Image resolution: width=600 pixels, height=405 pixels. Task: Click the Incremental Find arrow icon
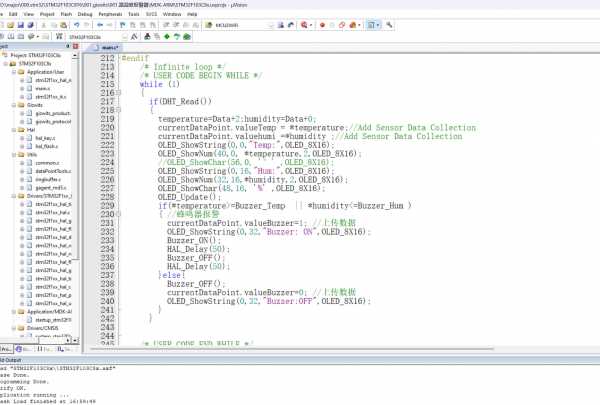click(291, 25)
